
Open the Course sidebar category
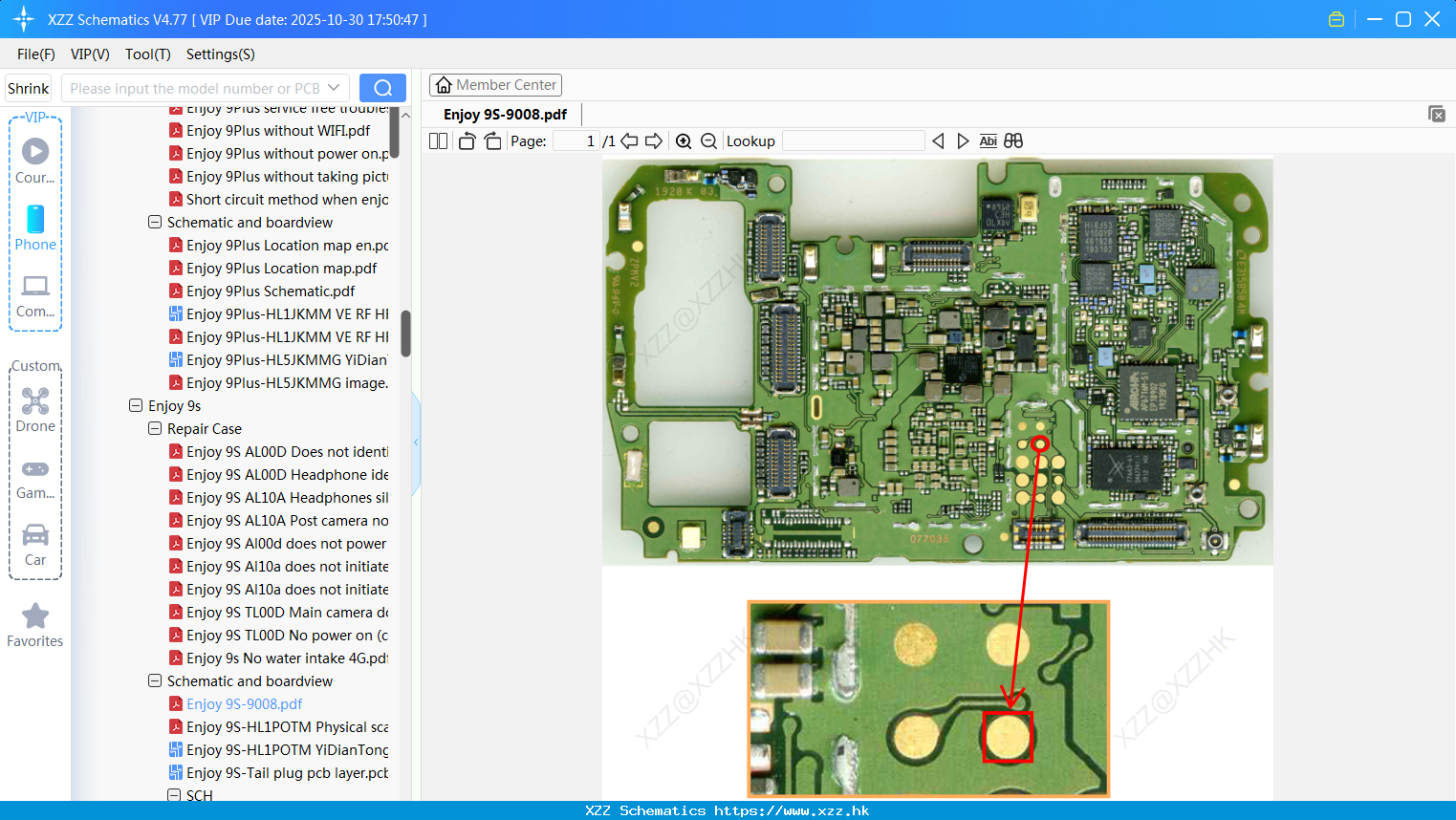click(x=35, y=161)
